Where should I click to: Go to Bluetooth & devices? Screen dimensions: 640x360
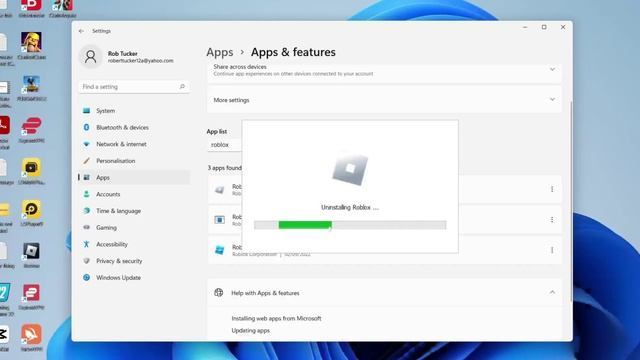(134, 127)
